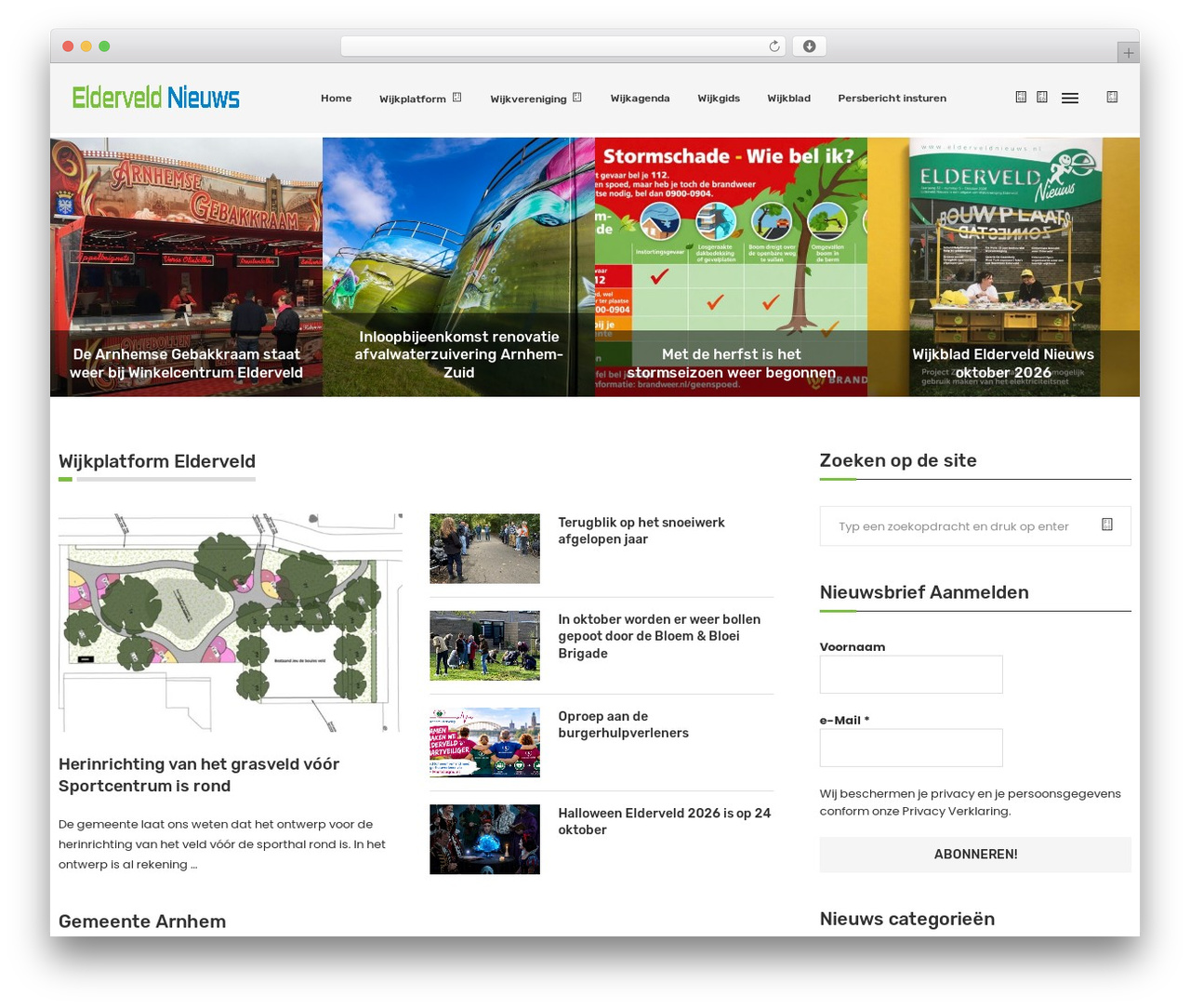This screenshot has width=1190, height=1008.
Task: Reload the page with the browser refresh icon
Action: tap(774, 46)
